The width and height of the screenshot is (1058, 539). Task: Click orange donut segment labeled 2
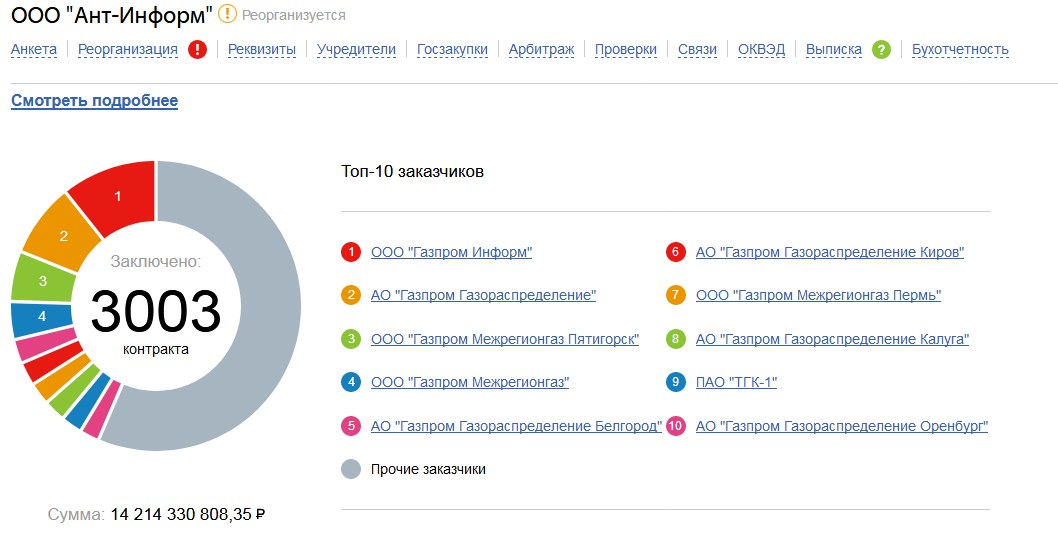[63, 236]
